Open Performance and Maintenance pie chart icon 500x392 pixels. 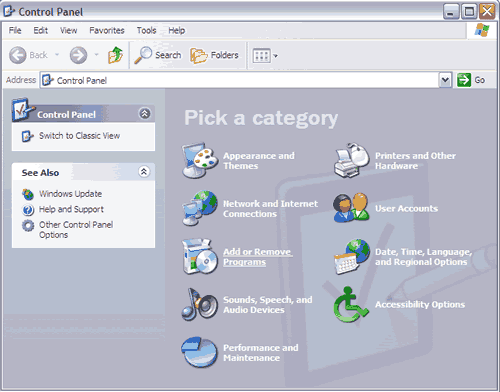click(200, 352)
